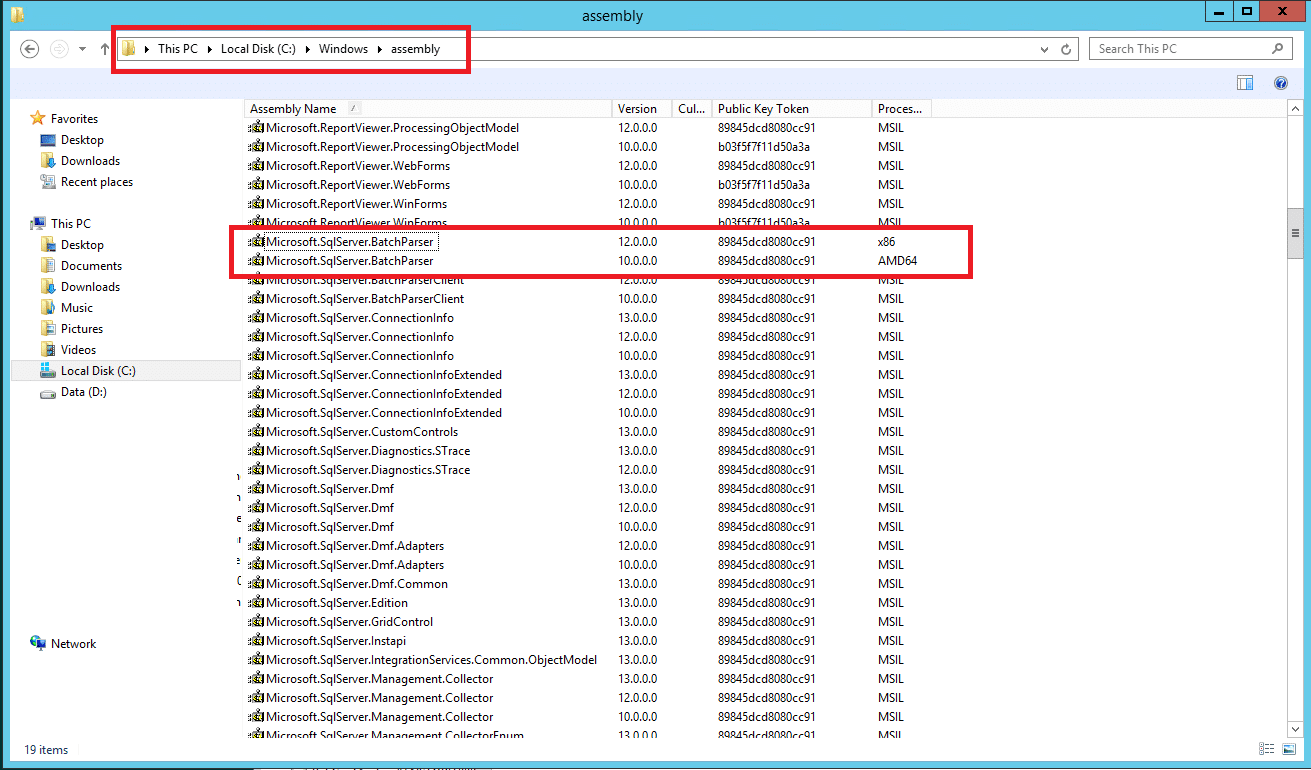Open Documents folder in sidebar
This screenshot has width=1311, height=770.
(x=91, y=266)
